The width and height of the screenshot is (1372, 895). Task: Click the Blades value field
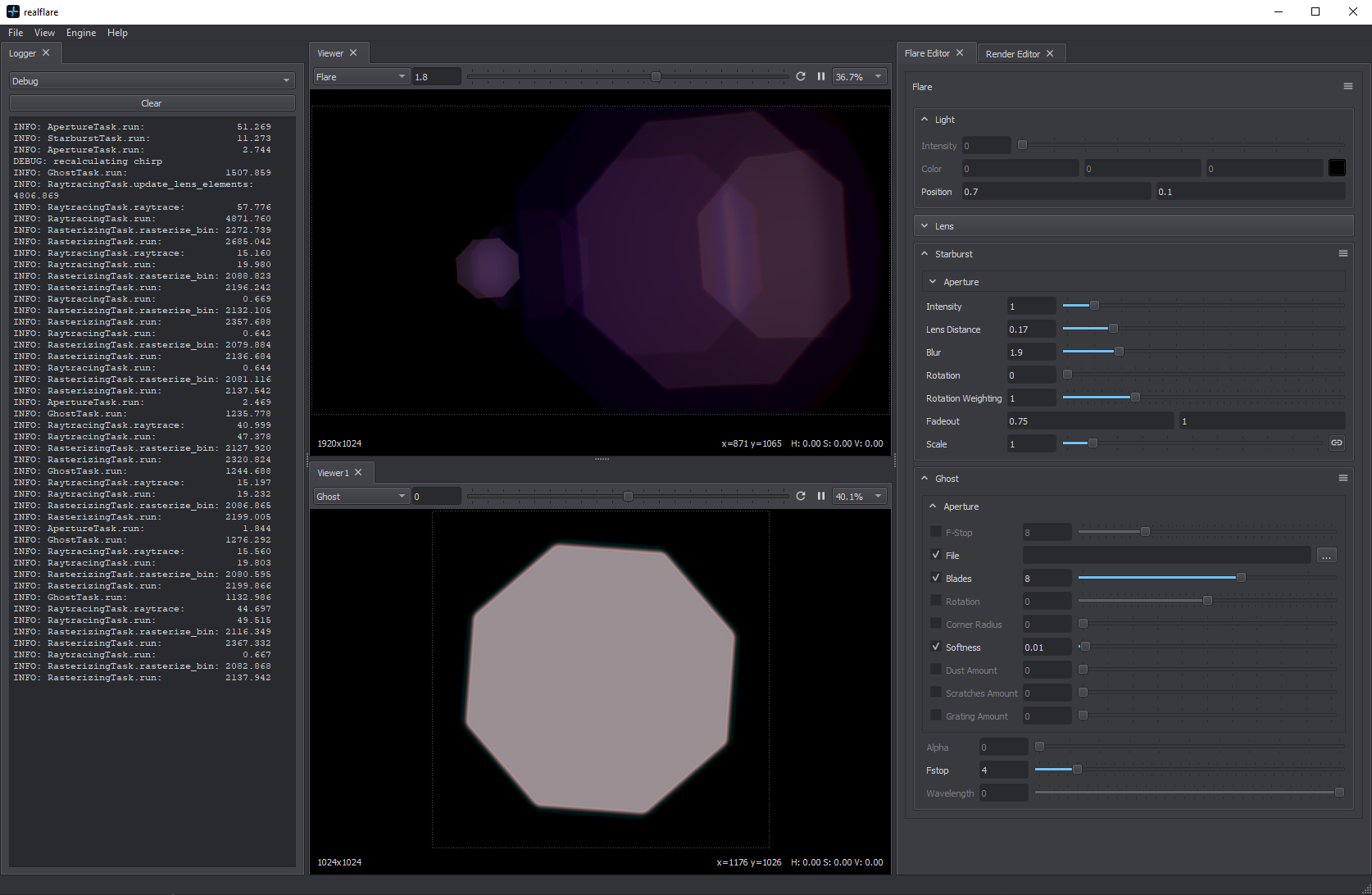(x=1047, y=579)
